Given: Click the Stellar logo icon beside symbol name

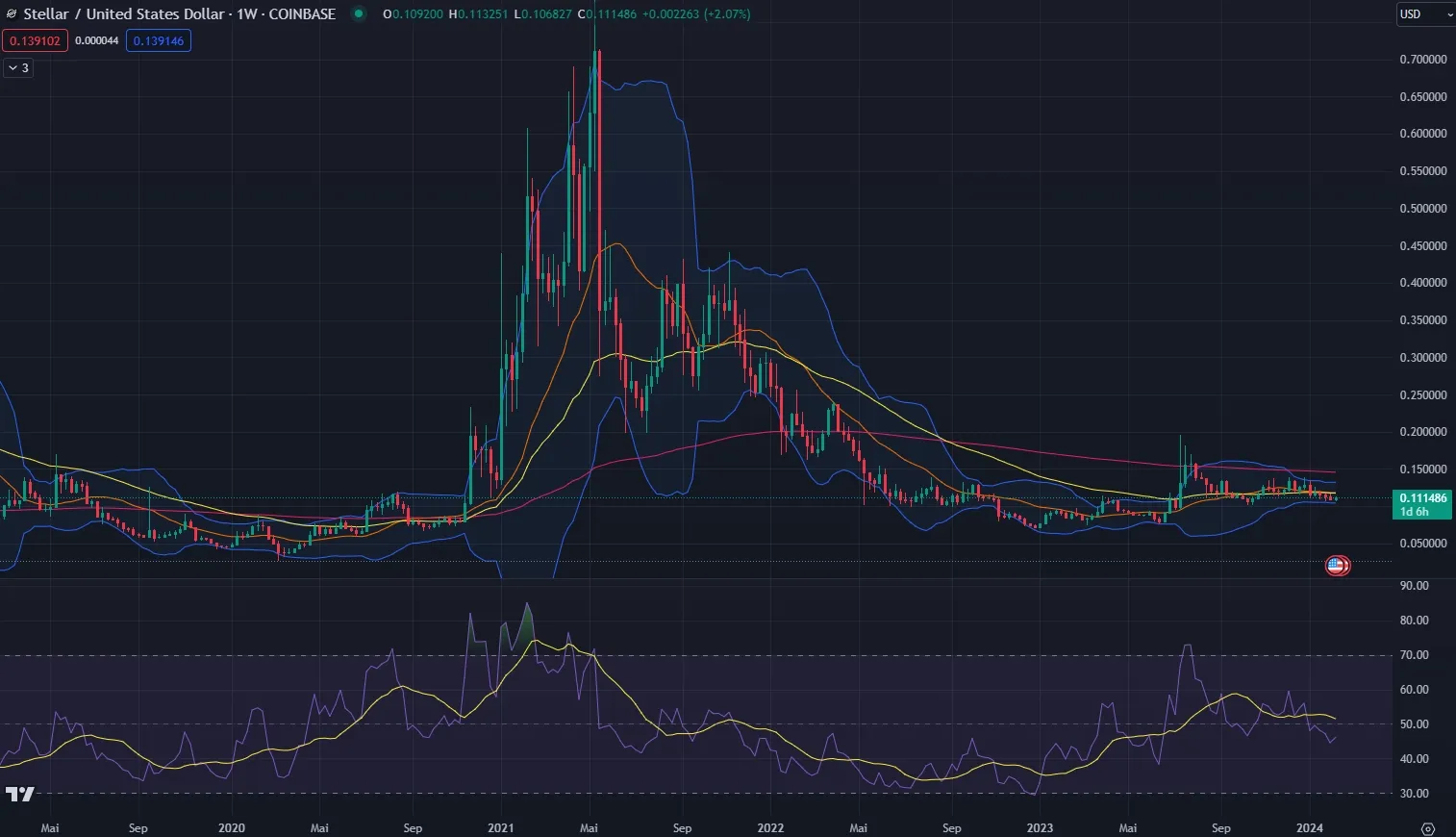Looking at the screenshot, I should [12, 14].
